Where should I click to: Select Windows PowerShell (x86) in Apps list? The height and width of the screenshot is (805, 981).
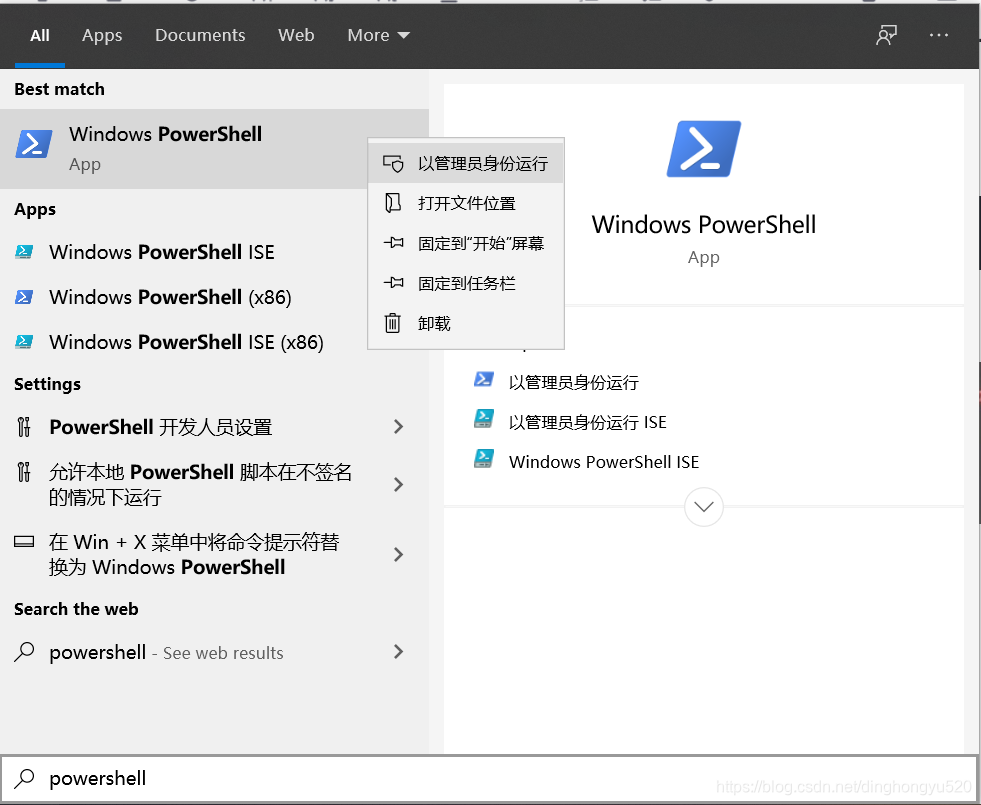pos(215,297)
